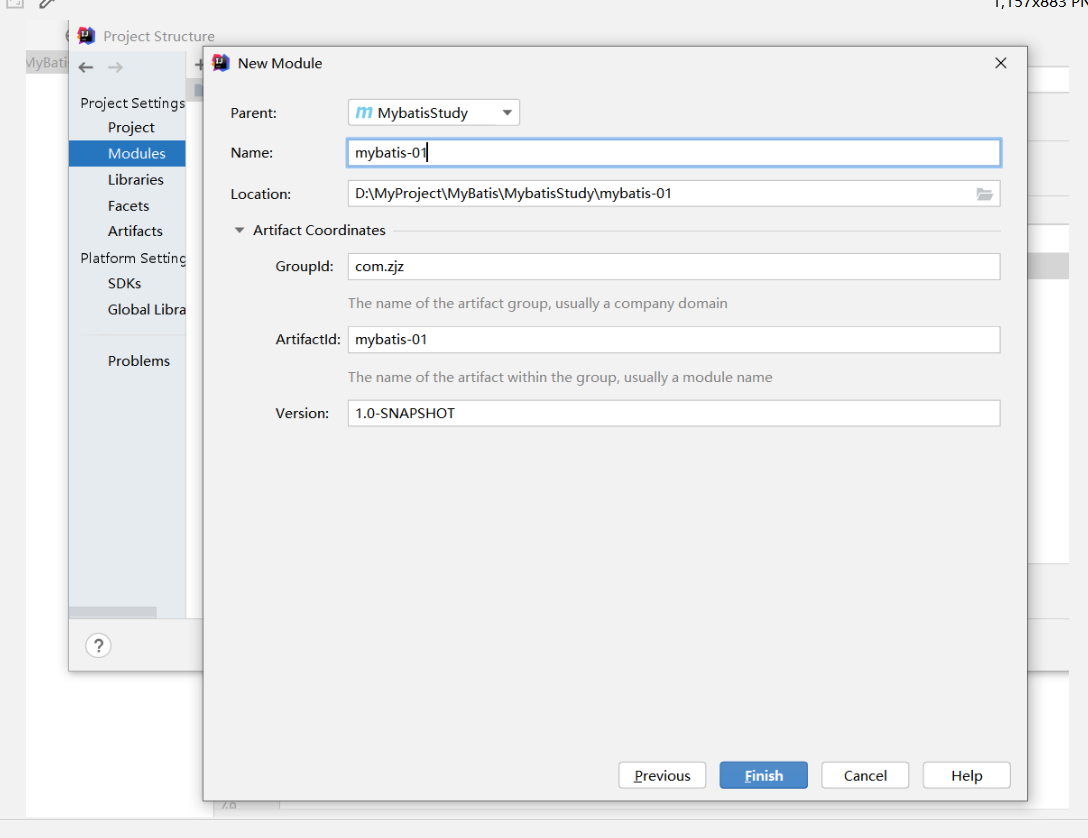Image resolution: width=1088 pixels, height=838 pixels.
Task: Open Global Libraries section
Action: pyautogui.click(x=146, y=309)
